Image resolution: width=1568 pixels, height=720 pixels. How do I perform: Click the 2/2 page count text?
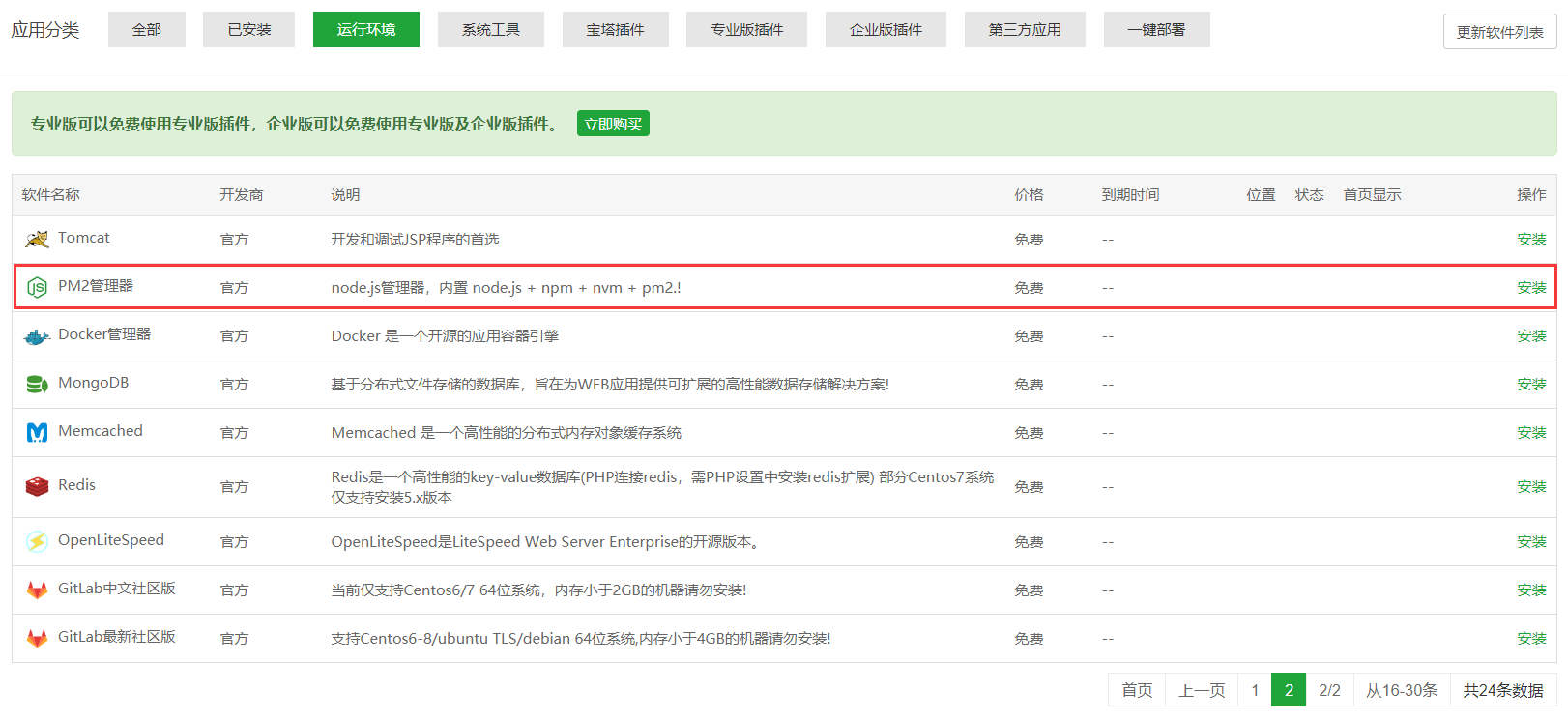[x=1329, y=690]
